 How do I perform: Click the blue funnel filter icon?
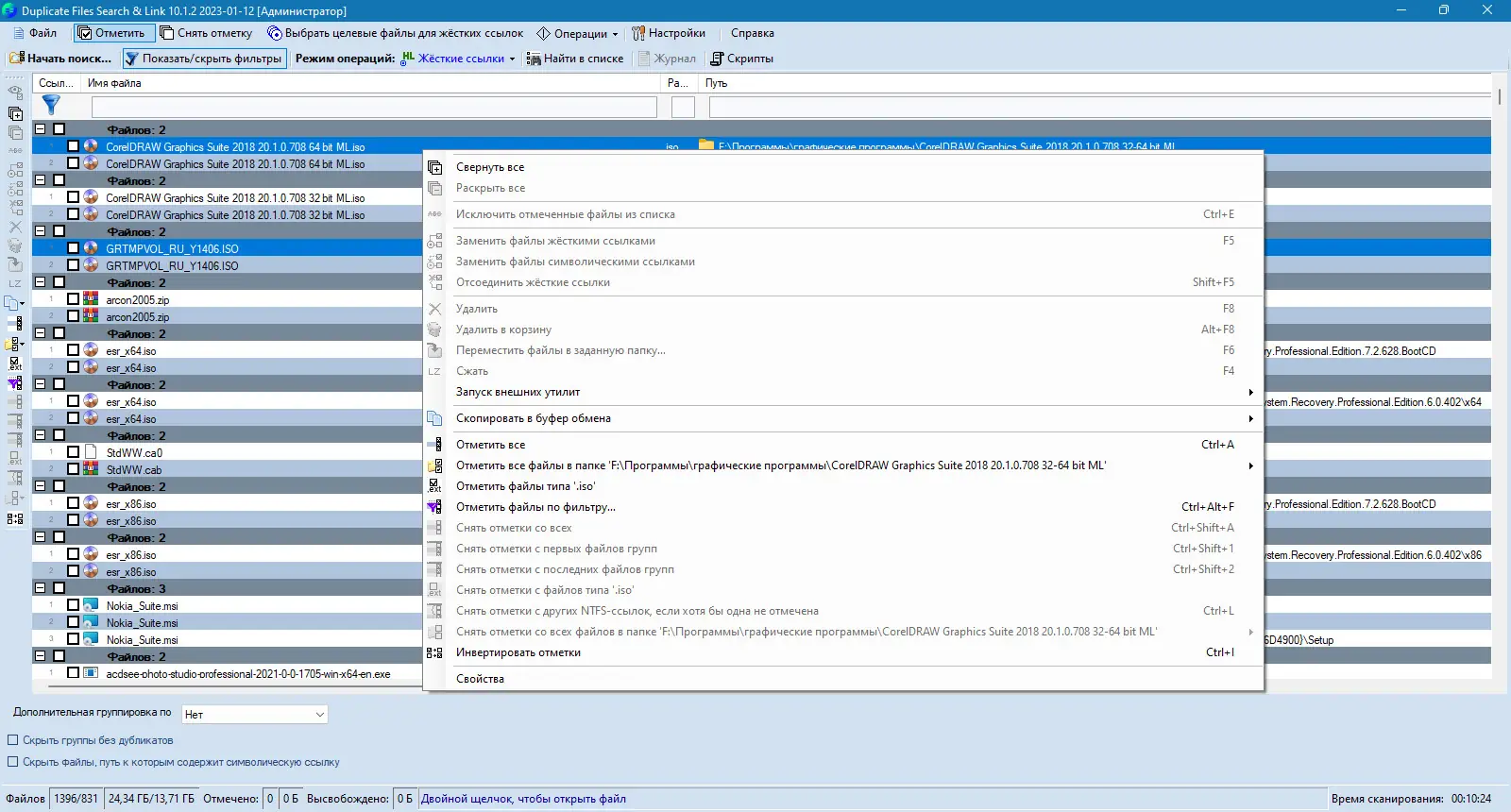click(x=51, y=106)
